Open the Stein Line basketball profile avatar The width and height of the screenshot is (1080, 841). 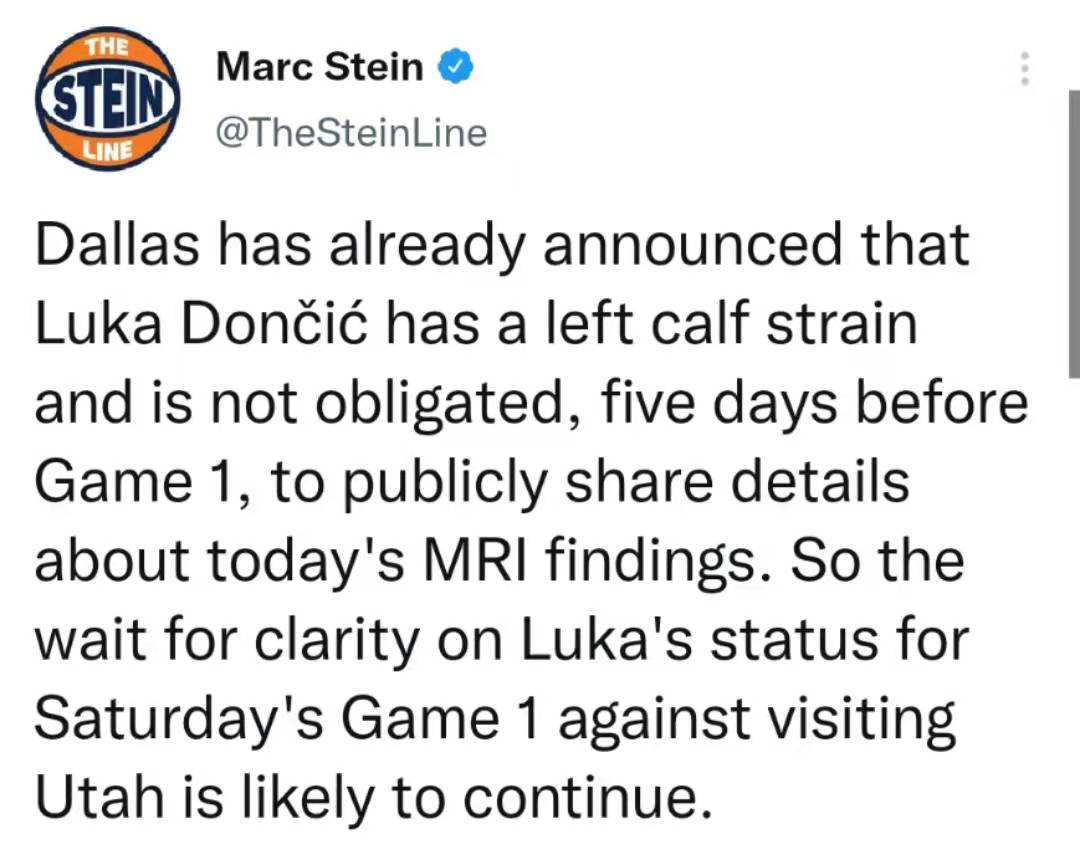pyautogui.click(x=107, y=98)
